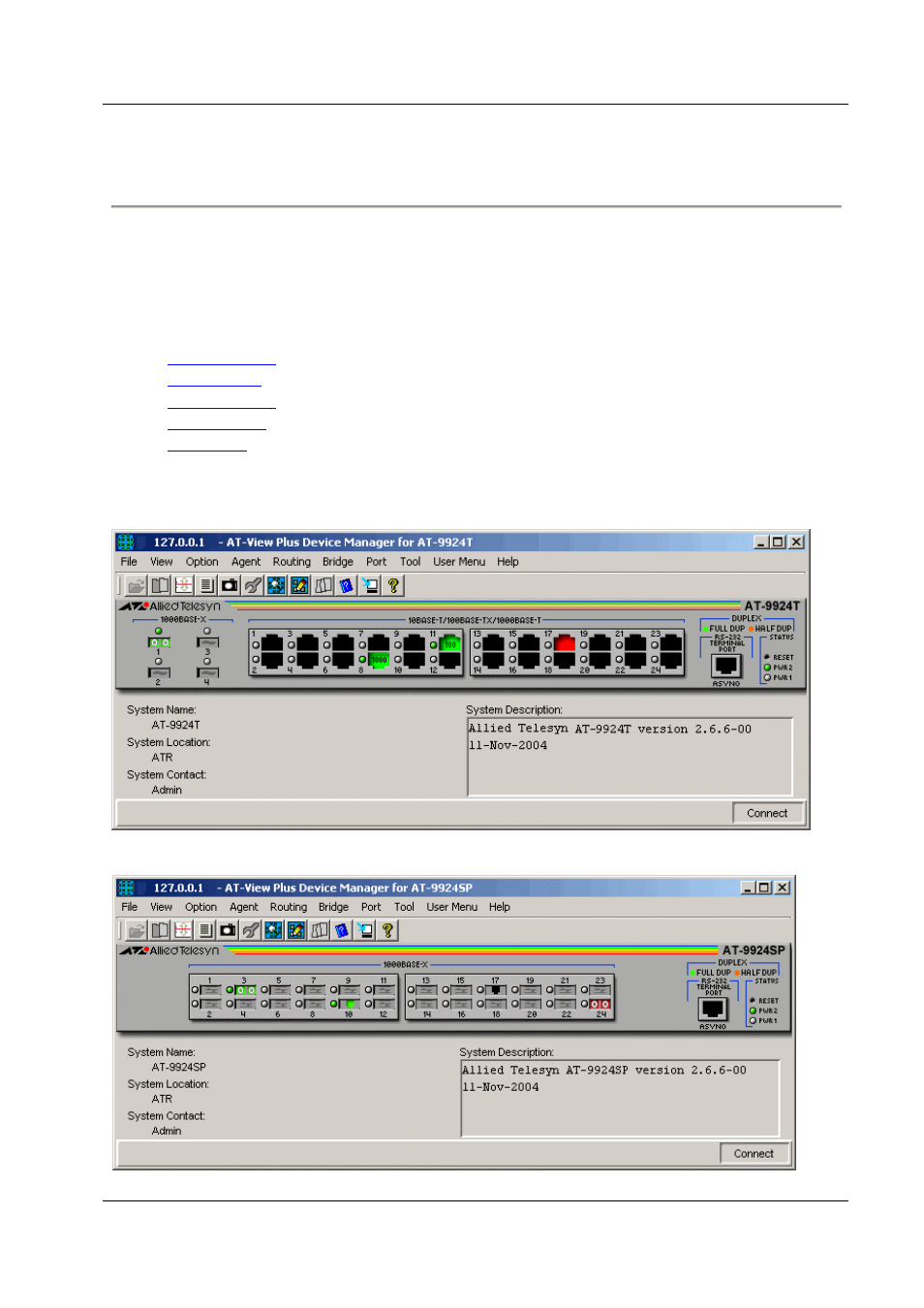Open Routing menu in AT-9924SP window

pos(289,907)
